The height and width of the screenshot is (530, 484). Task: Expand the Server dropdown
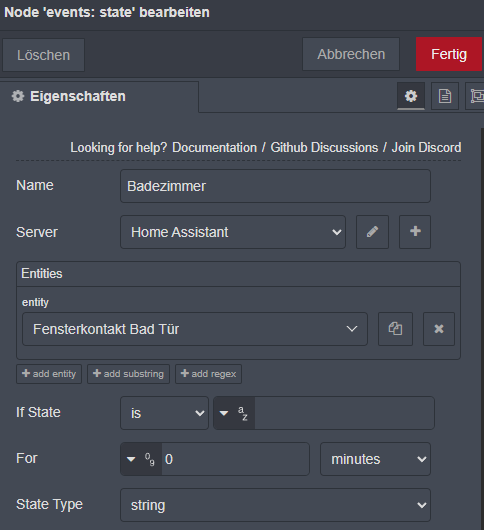(233, 232)
